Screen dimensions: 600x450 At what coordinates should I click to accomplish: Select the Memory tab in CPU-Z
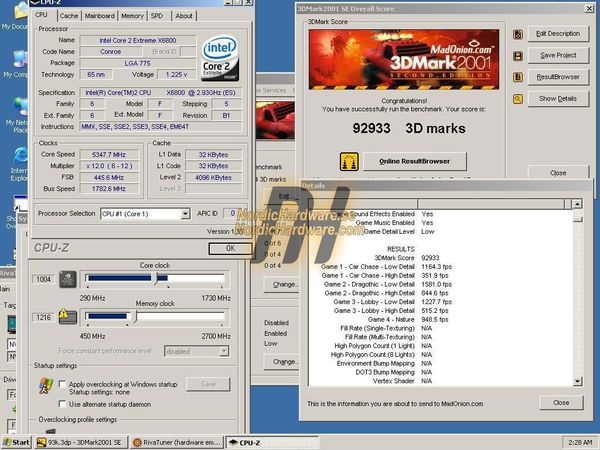132,16
